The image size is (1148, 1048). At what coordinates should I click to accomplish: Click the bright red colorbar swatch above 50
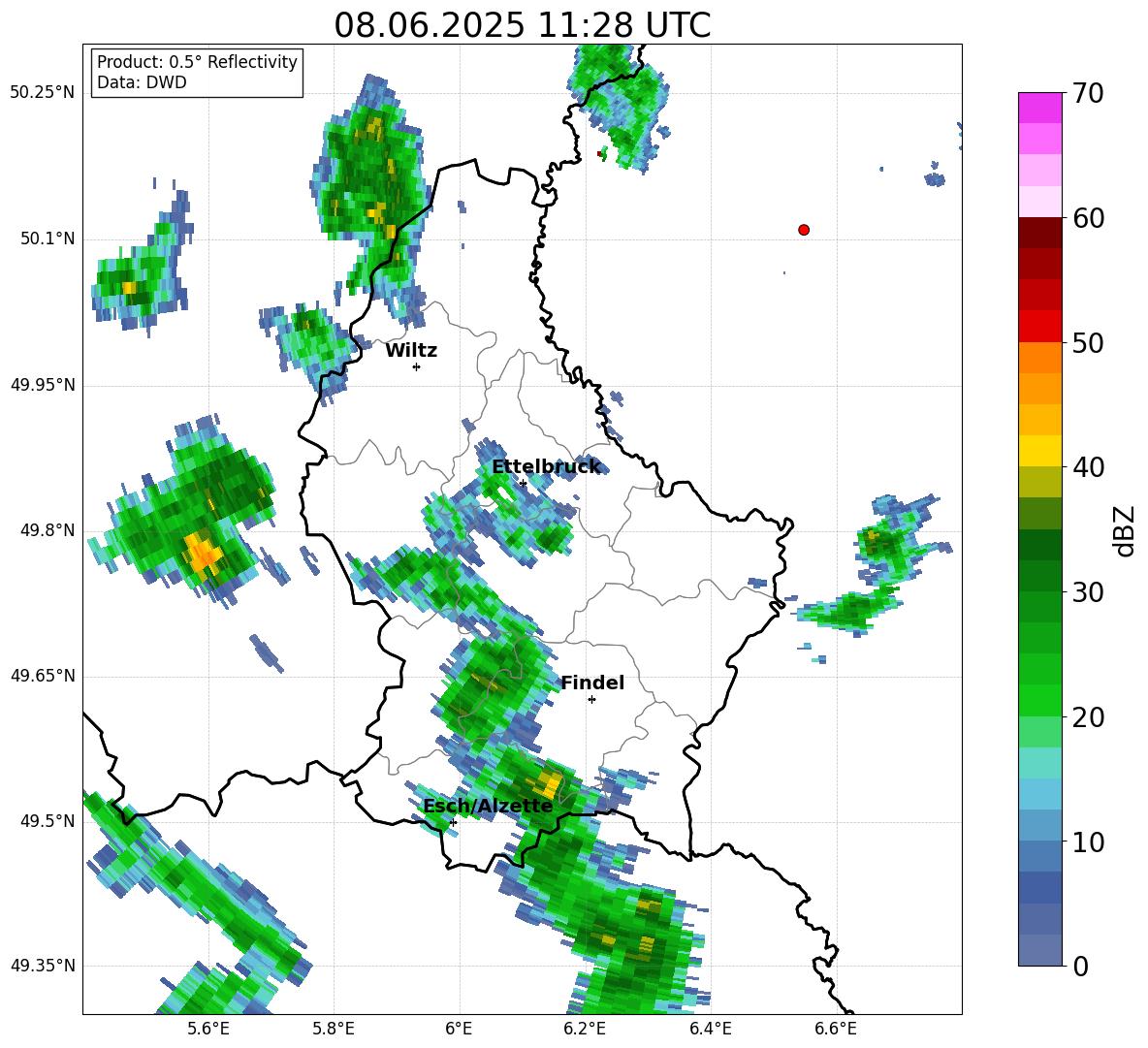1039,327
